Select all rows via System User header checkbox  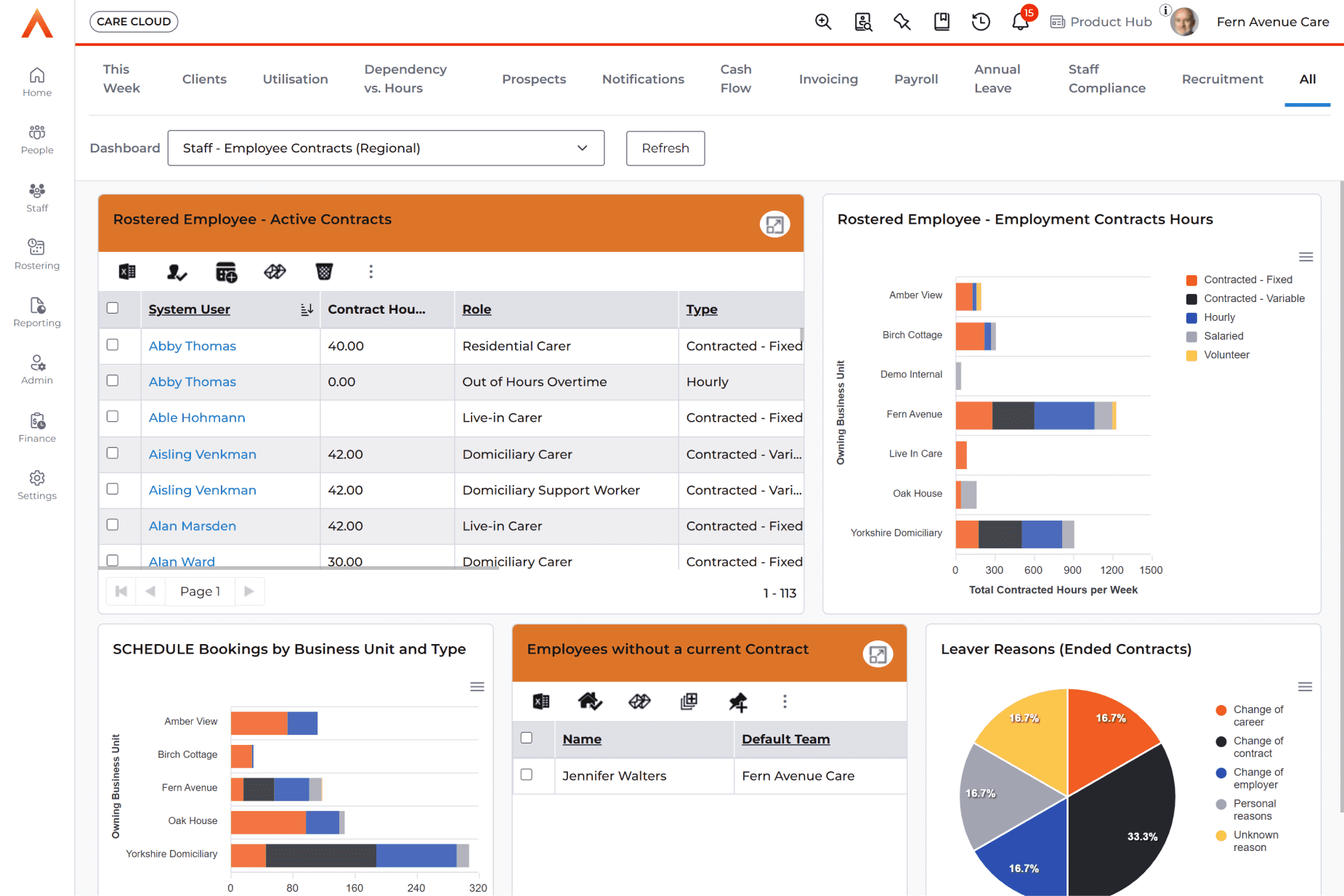[x=113, y=308]
